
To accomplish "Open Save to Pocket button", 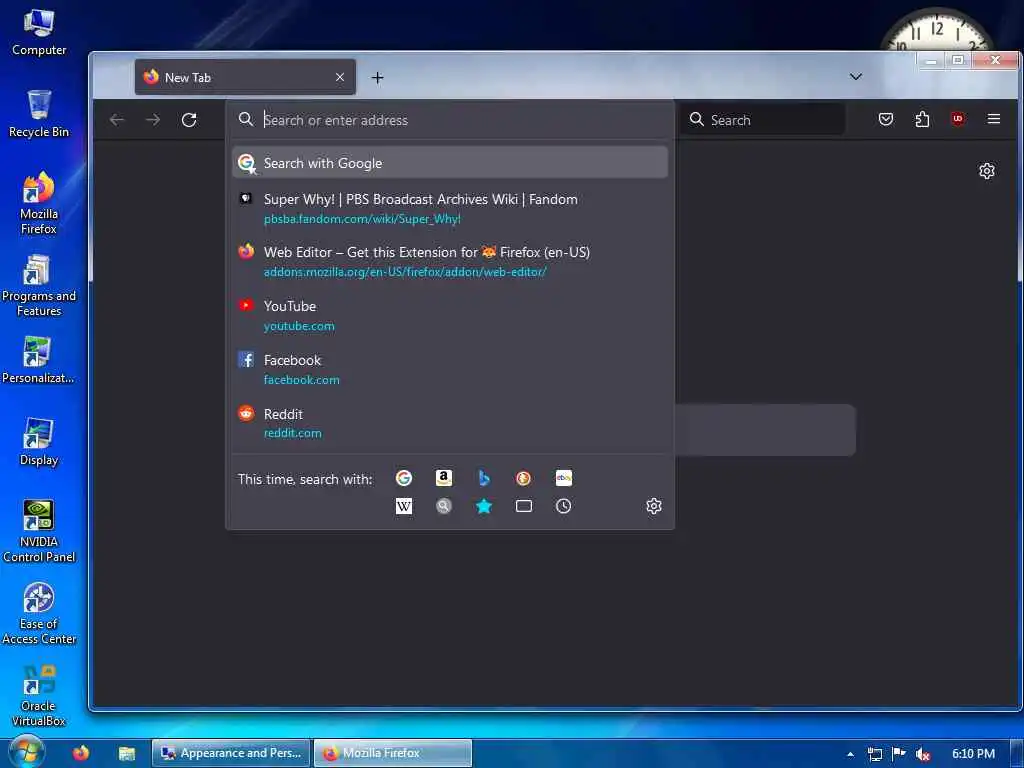I will tap(886, 120).
